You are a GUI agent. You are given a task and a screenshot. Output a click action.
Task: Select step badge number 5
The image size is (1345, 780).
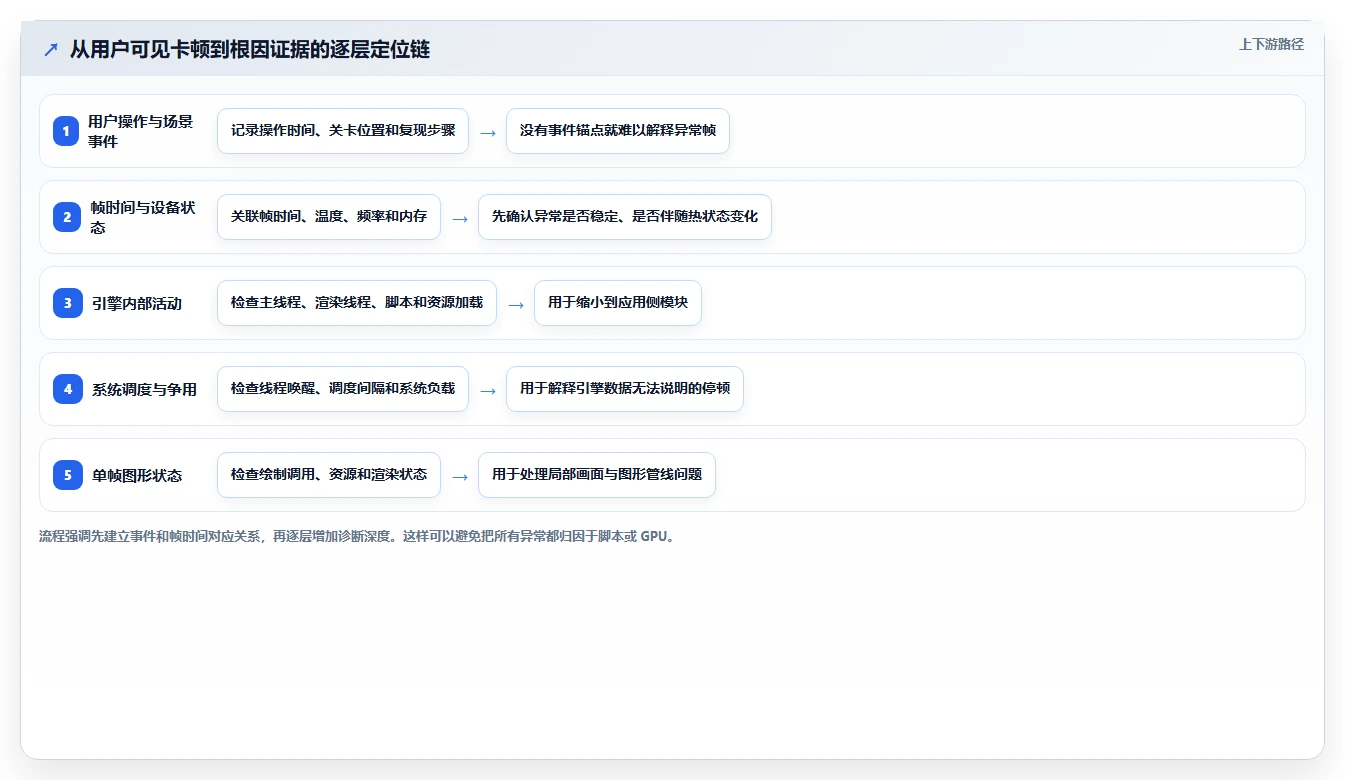[68, 475]
